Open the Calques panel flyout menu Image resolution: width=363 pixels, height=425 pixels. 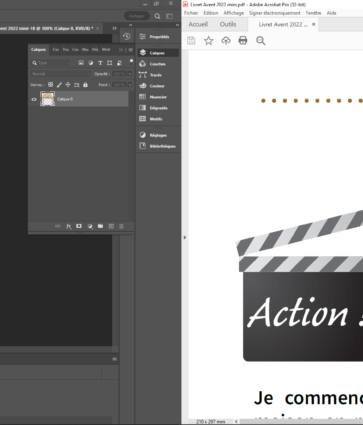coord(131,50)
